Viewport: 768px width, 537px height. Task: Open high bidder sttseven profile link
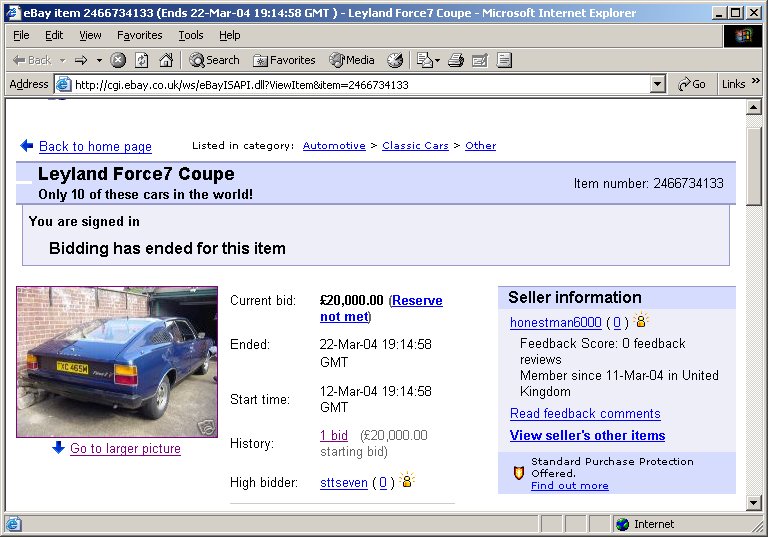(344, 483)
